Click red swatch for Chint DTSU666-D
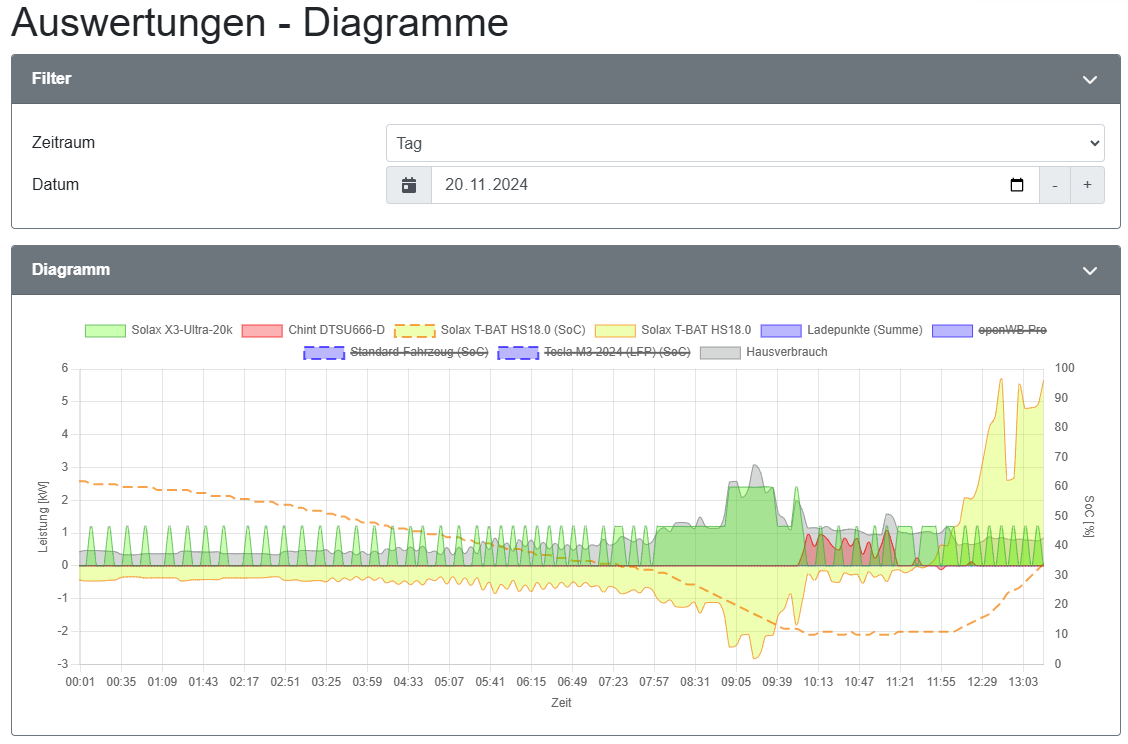Screen dimensions: 1128x744 (262, 331)
